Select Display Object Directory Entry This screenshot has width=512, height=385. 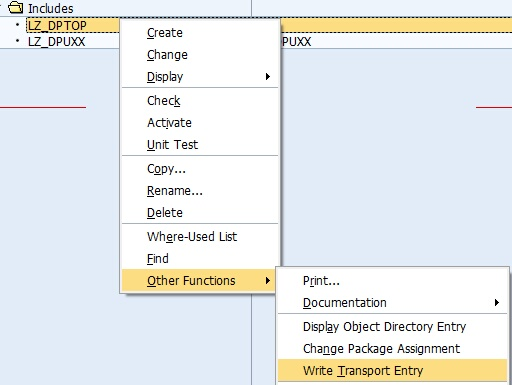[x=392, y=327]
